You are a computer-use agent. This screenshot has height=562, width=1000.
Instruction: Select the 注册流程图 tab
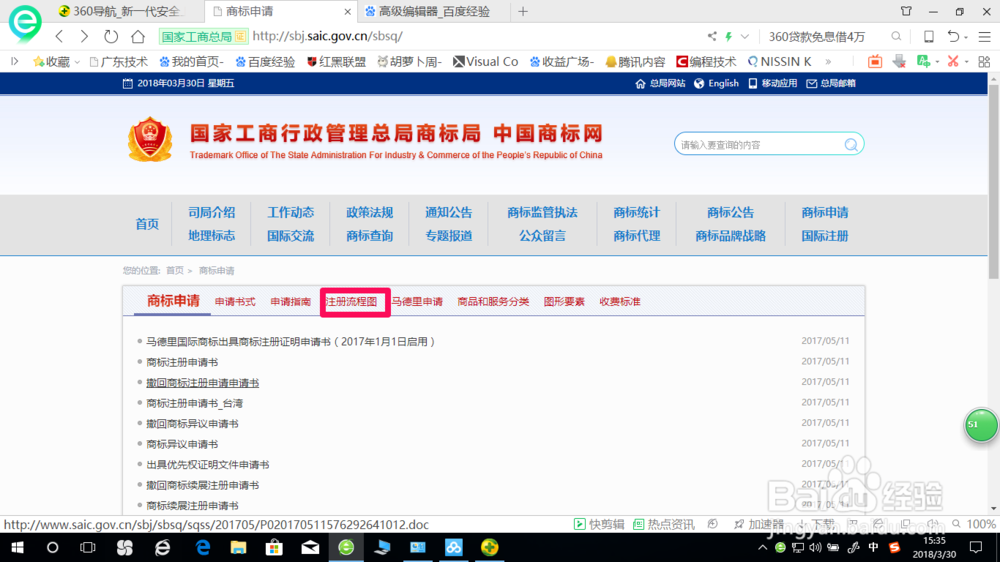click(351, 302)
